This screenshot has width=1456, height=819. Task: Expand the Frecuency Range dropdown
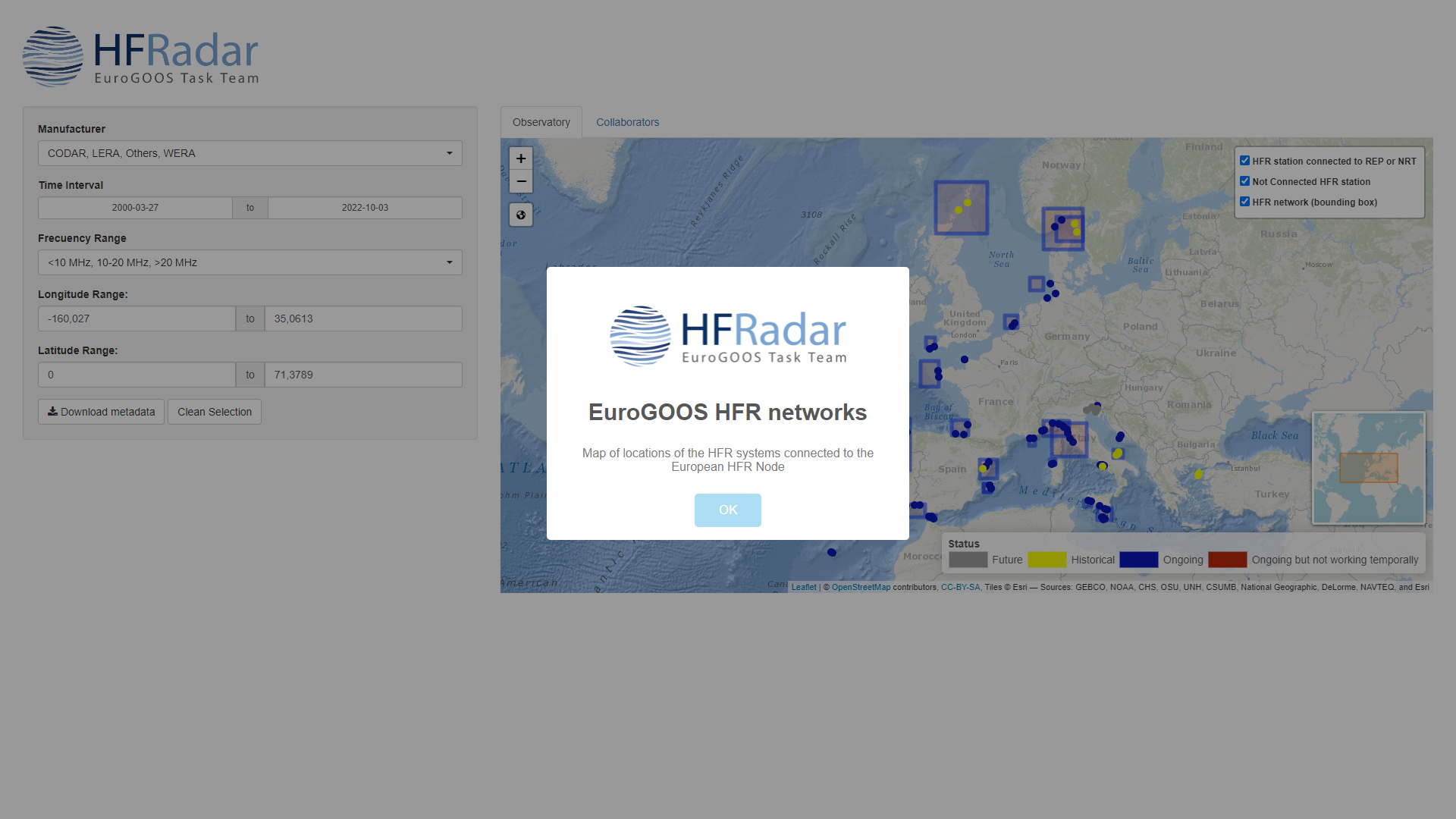click(250, 262)
